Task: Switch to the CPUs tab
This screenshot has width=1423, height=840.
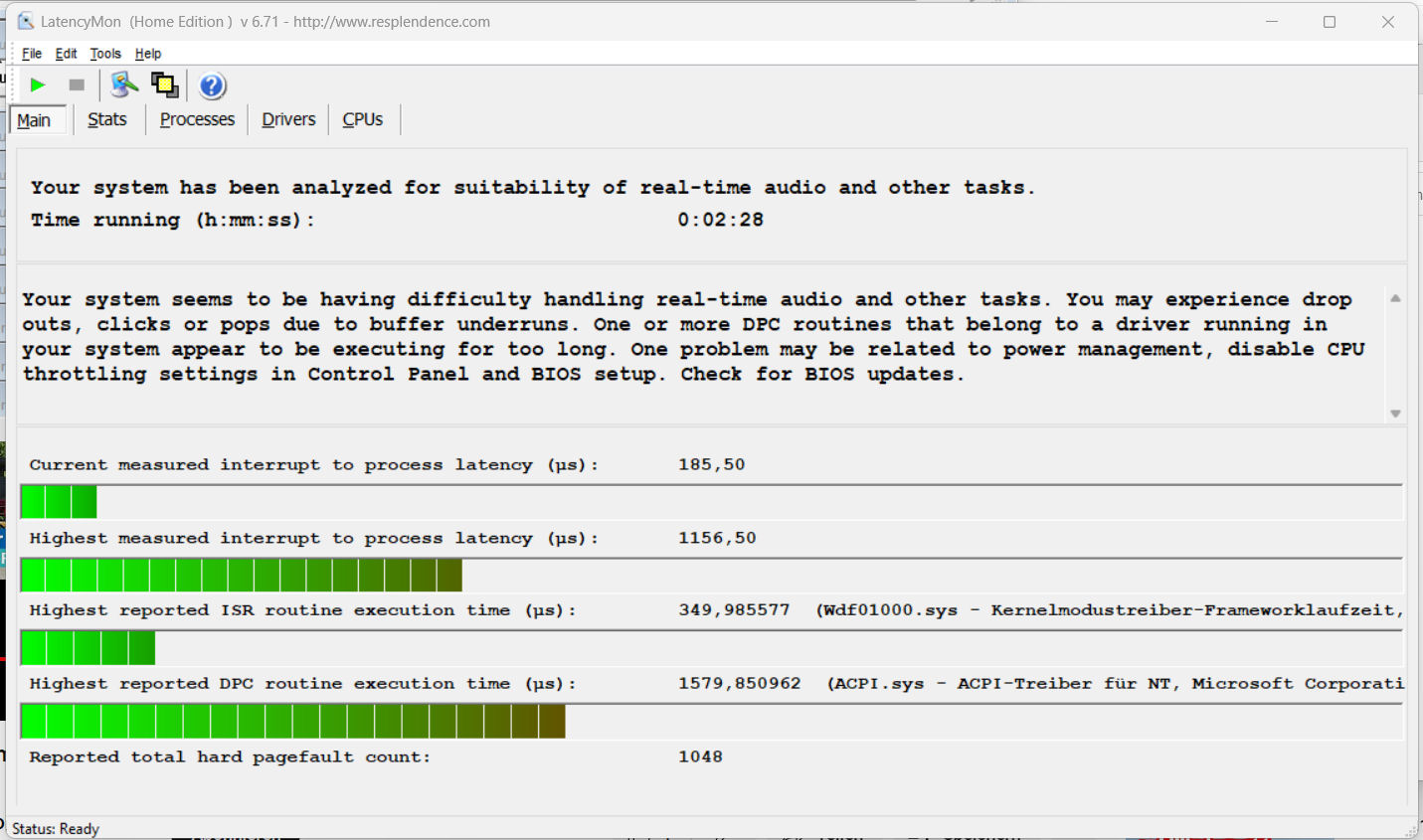Action: pyautogui.click(x=362, y=119)
